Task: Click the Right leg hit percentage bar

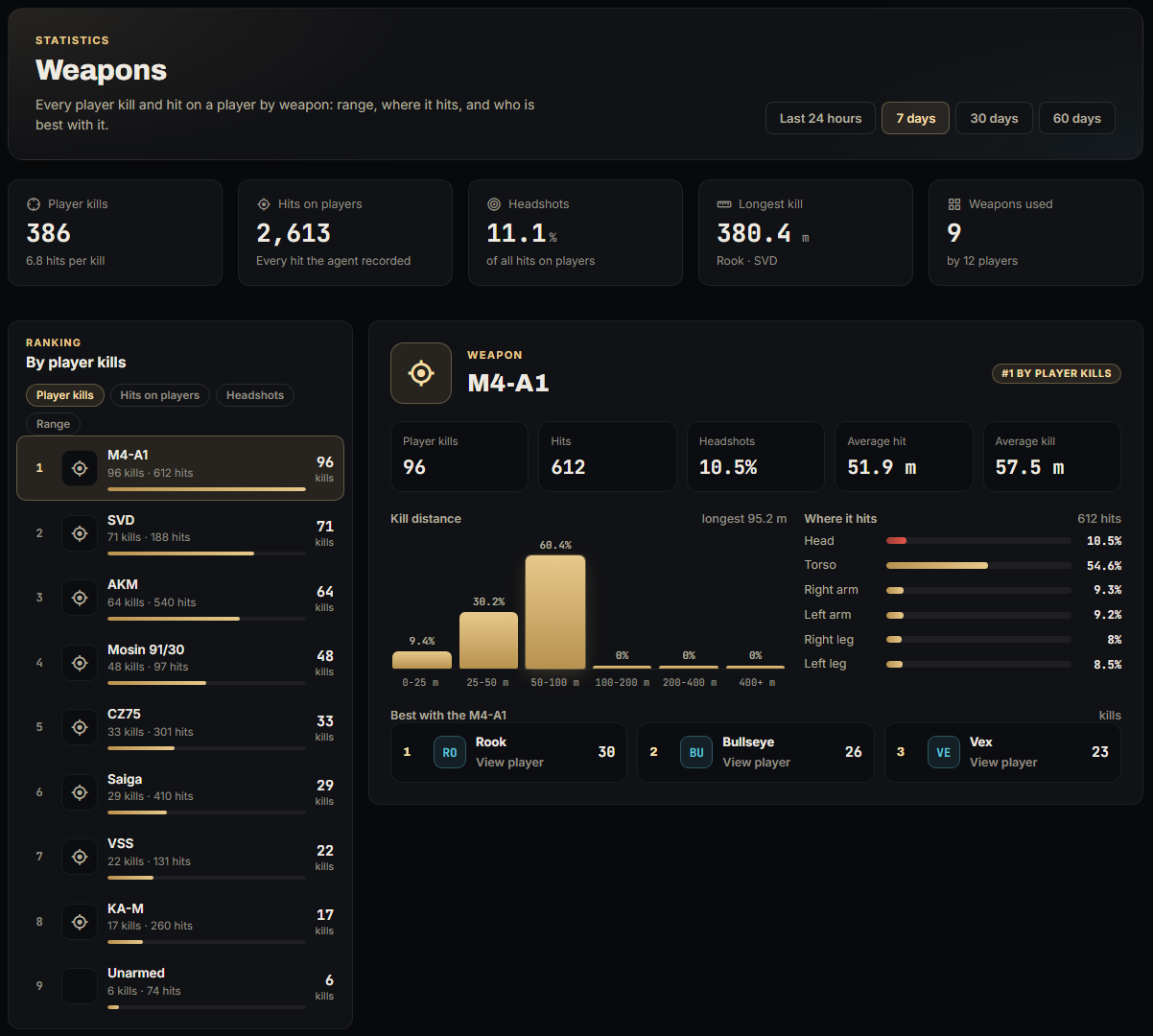Action: coord(978,639)
